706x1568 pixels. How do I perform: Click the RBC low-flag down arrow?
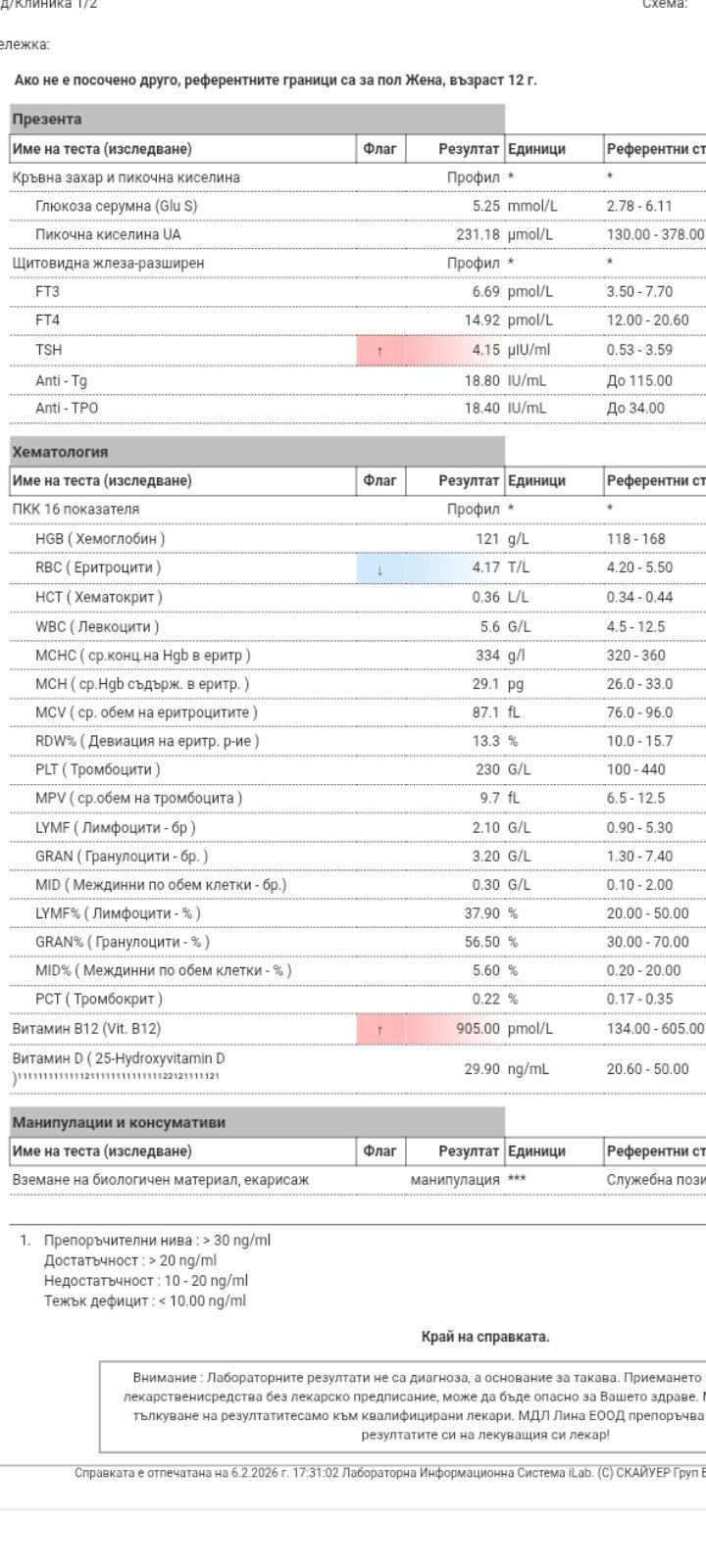pyautogui.click(x=379, y=568)
